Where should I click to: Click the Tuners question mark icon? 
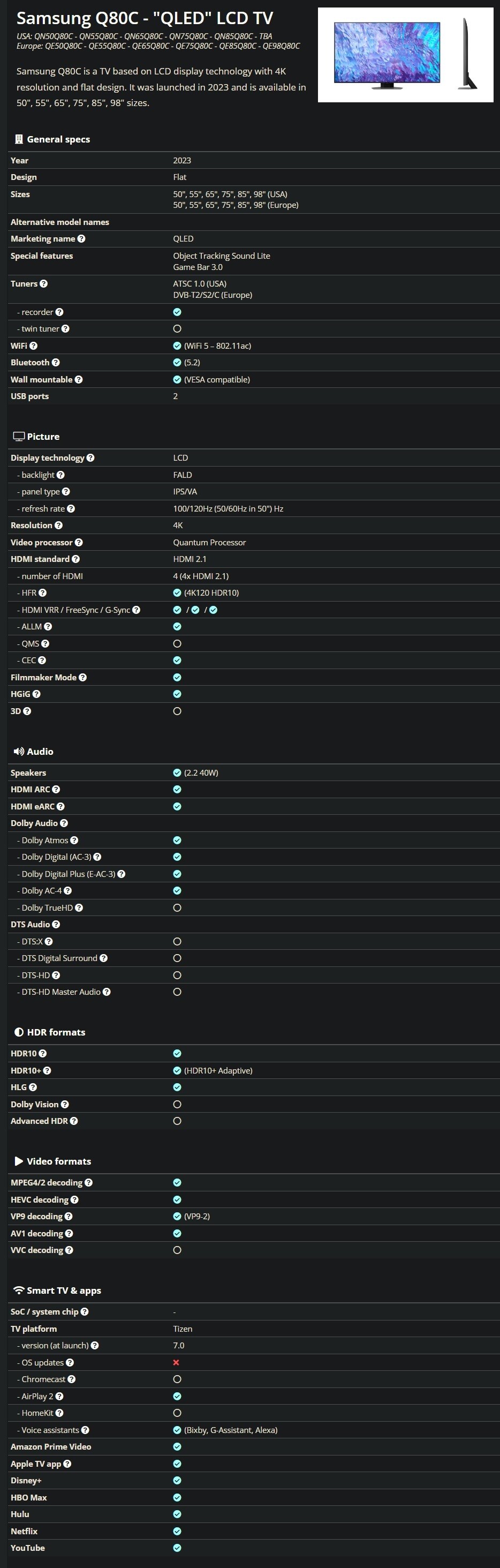[x=44, y=283]
